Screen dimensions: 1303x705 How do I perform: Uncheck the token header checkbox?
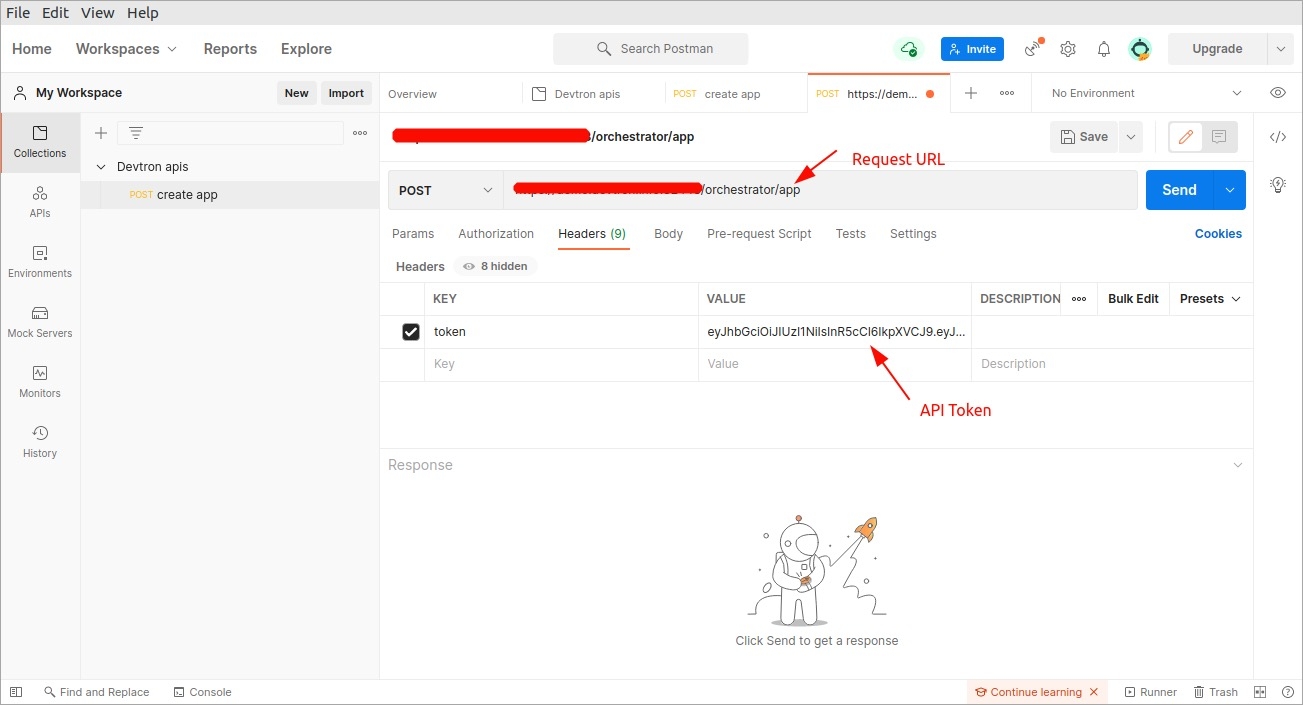point(410,332)
